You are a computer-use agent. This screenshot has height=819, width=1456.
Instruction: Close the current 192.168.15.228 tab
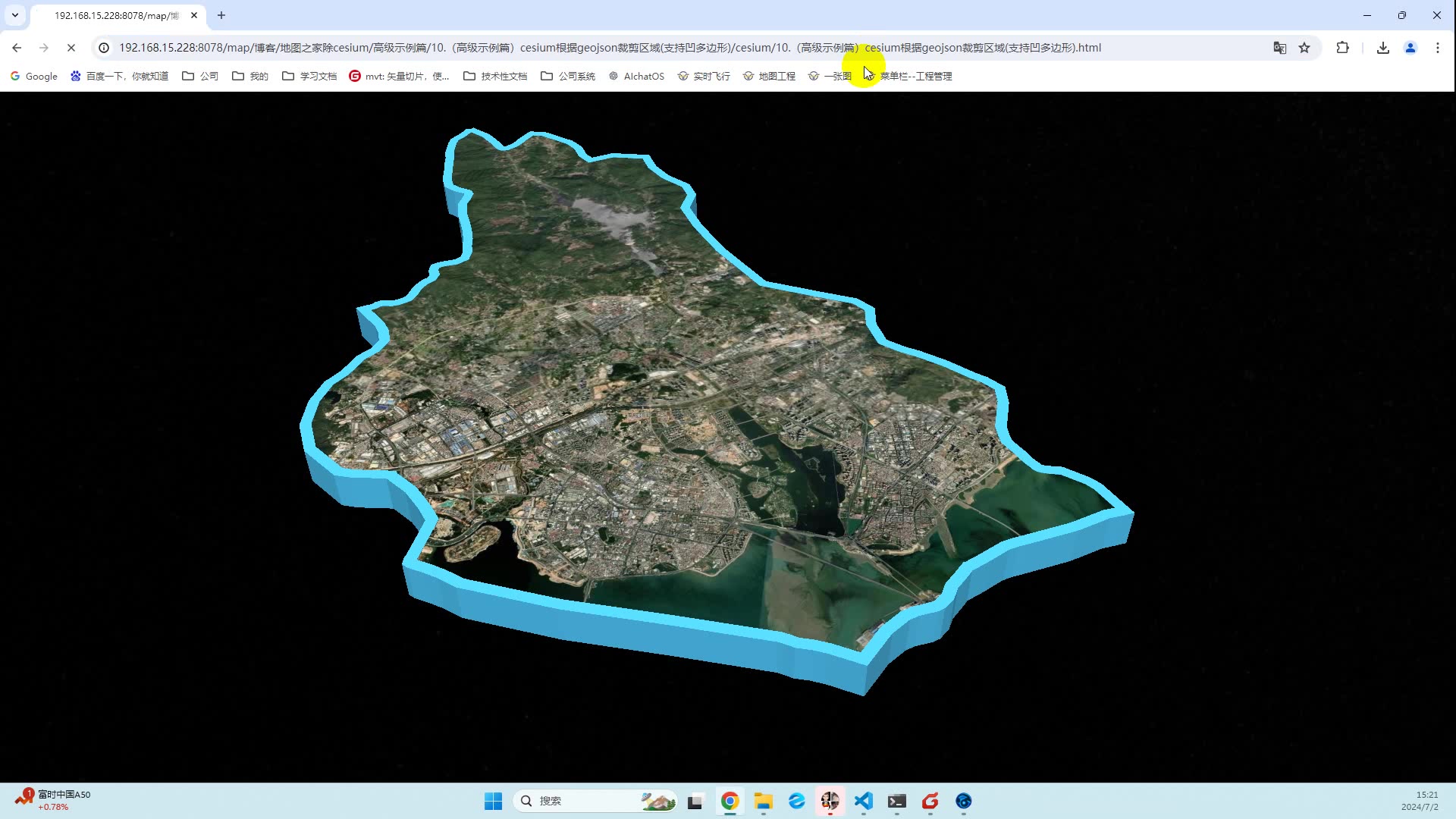point(194,15)
